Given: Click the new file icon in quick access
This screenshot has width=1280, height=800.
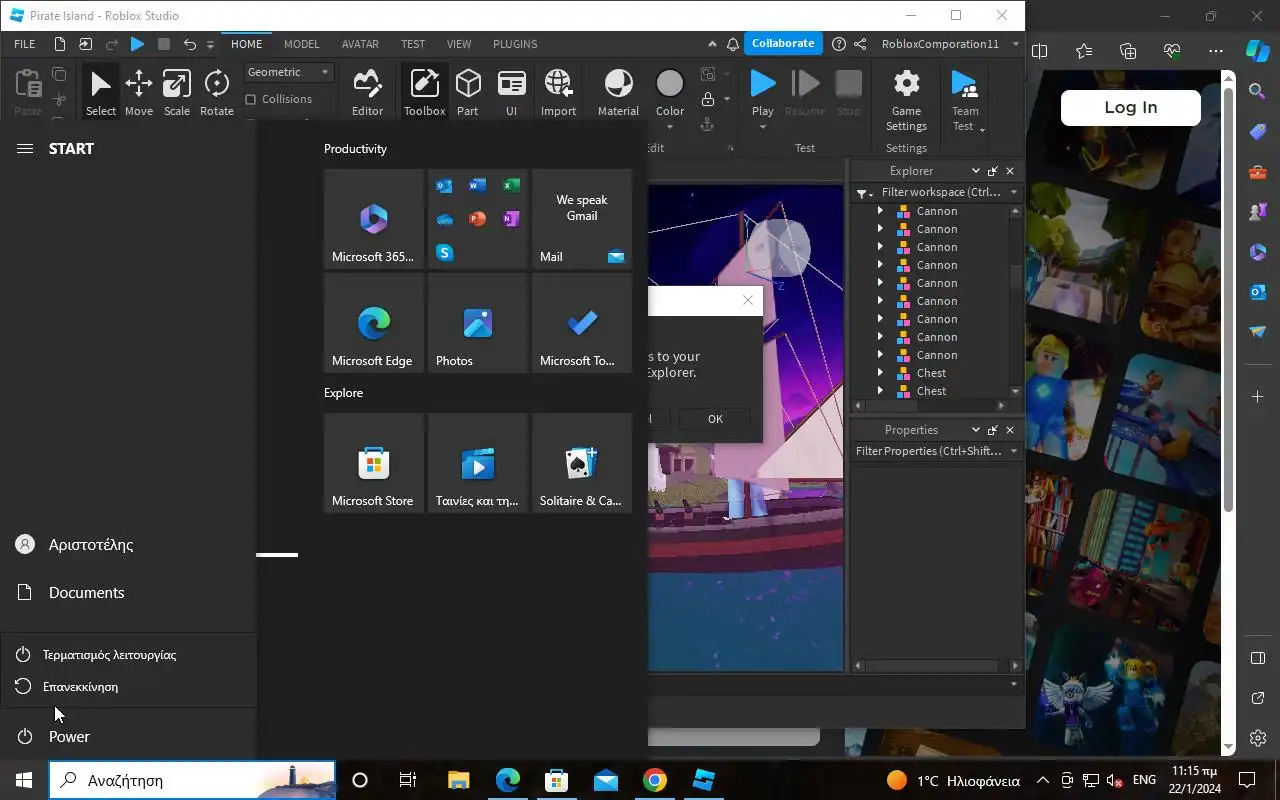Looking at the screenshot, I should (x=60, y=44).
